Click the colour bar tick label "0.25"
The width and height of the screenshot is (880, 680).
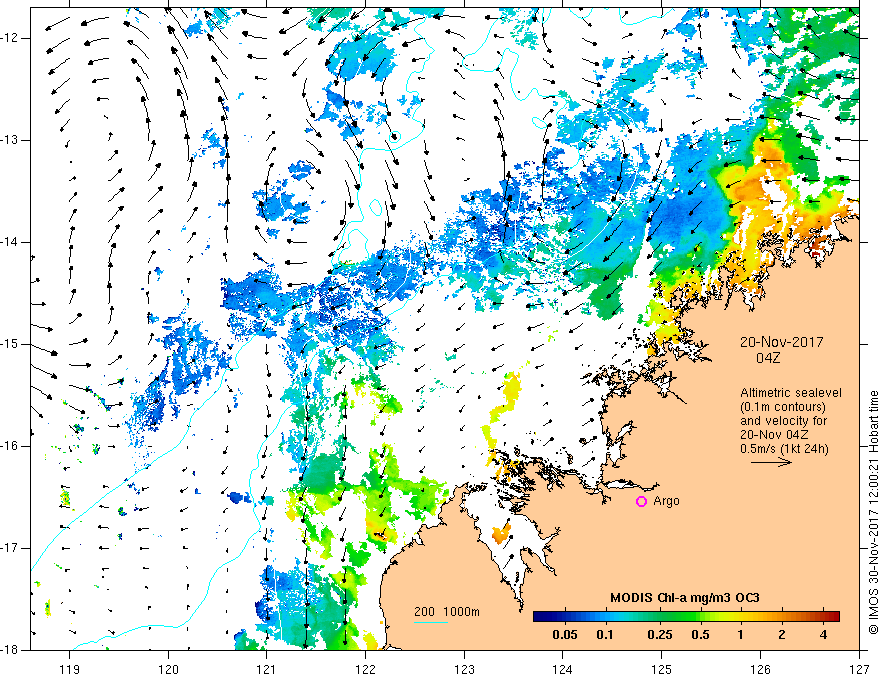(659, 635)
